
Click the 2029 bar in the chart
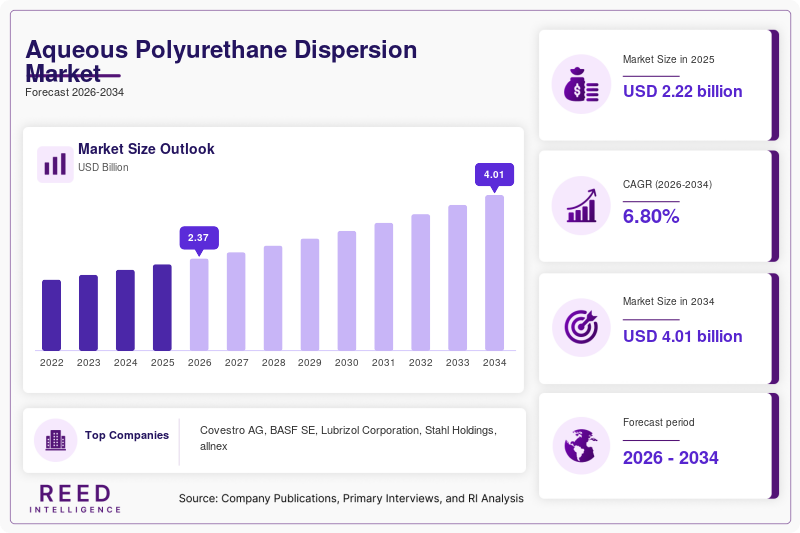(310, 295)
